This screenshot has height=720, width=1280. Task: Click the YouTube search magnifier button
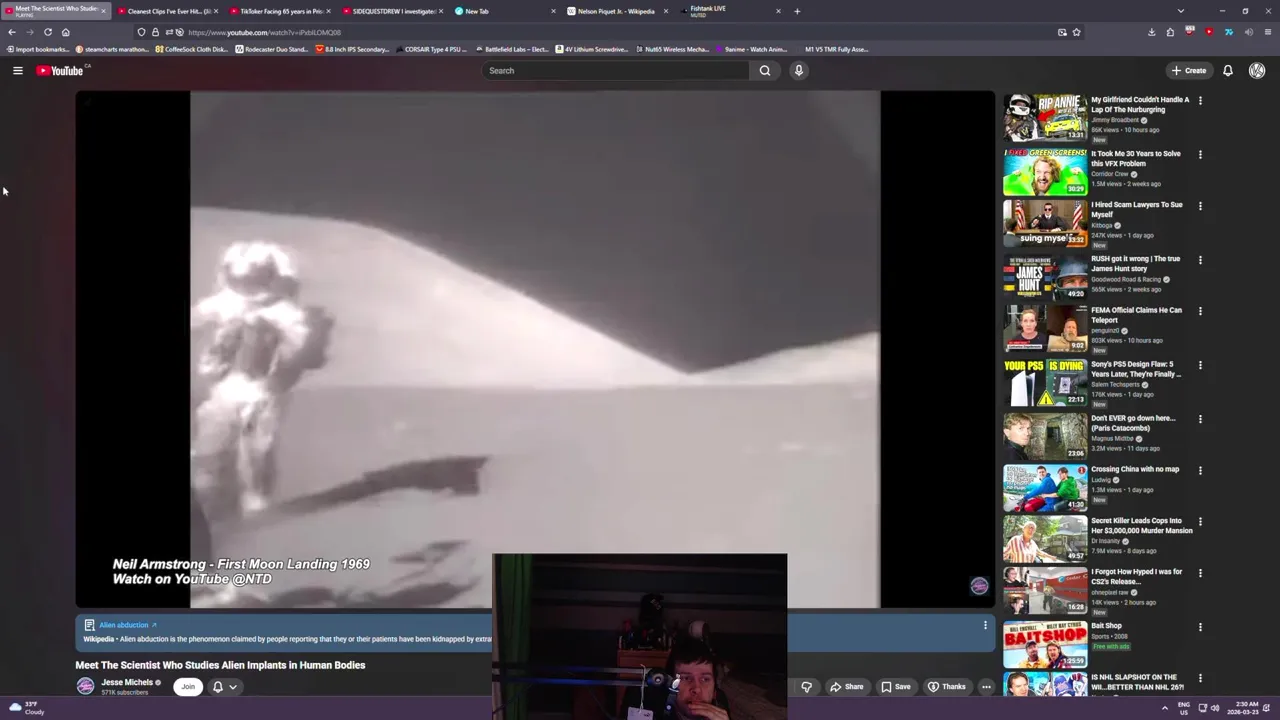(765, 70)
